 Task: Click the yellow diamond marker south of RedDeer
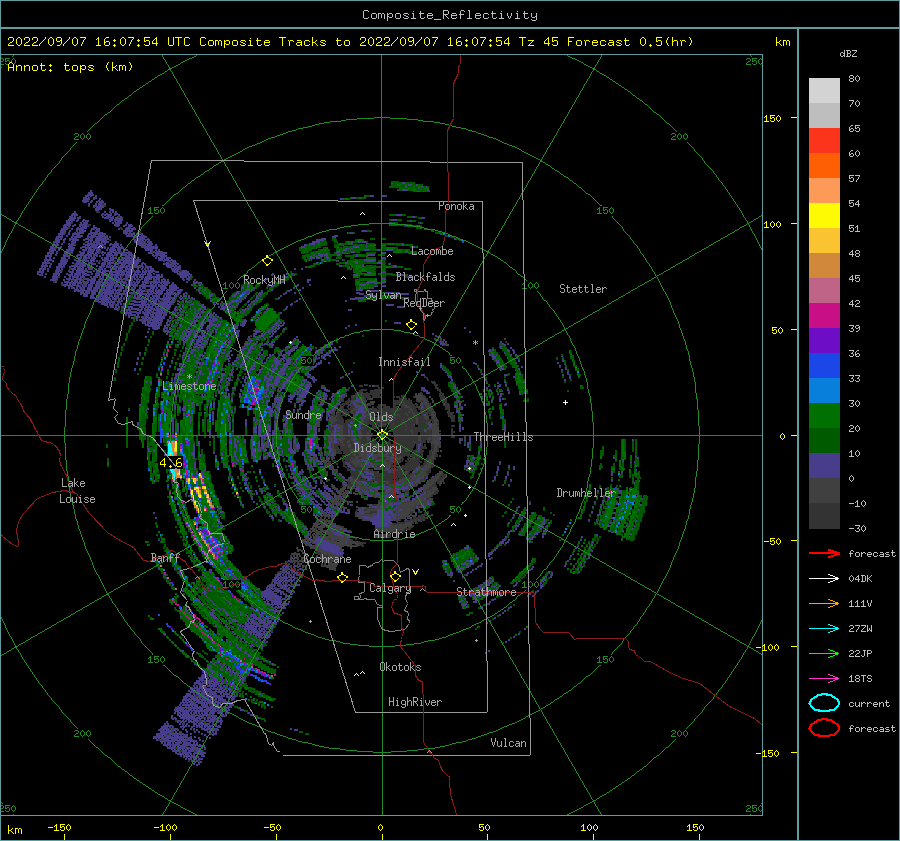(x=411, y=325)
